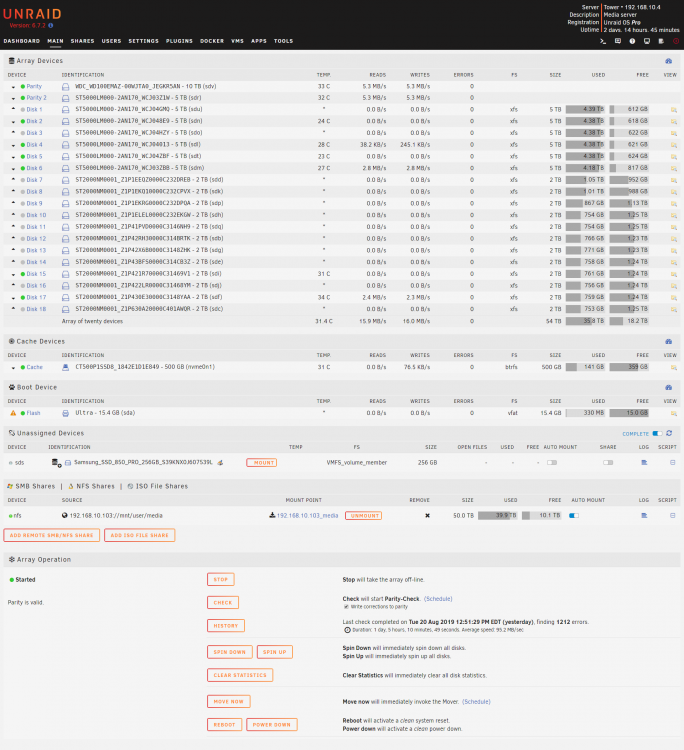Click spin down arrow beside Cache
This screenshot has height=750, width=684.
point(13,368)
